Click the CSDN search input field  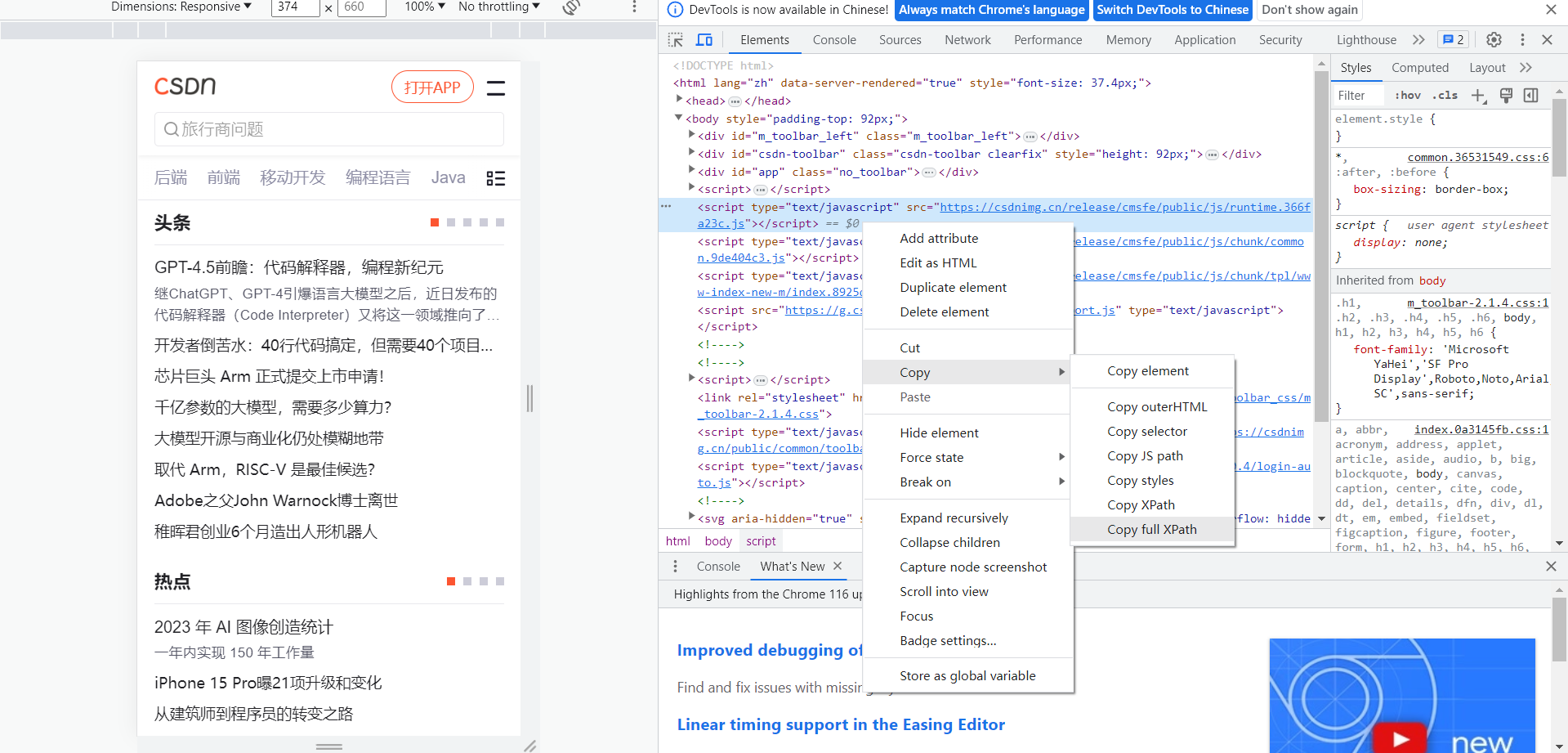point(329,129)
